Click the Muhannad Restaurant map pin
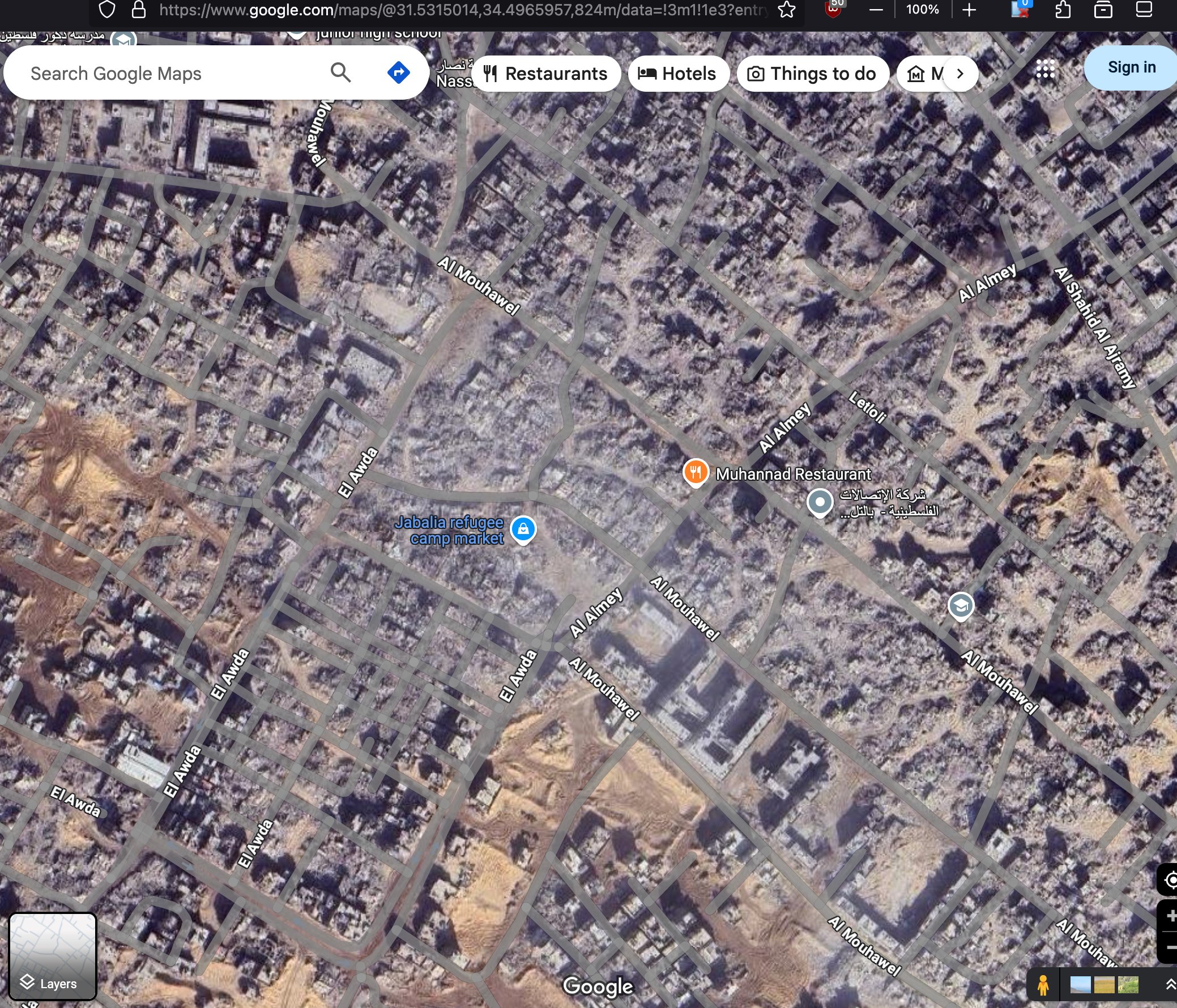1177x1008 pixels. pyautogui.click(x=696, y=472)
